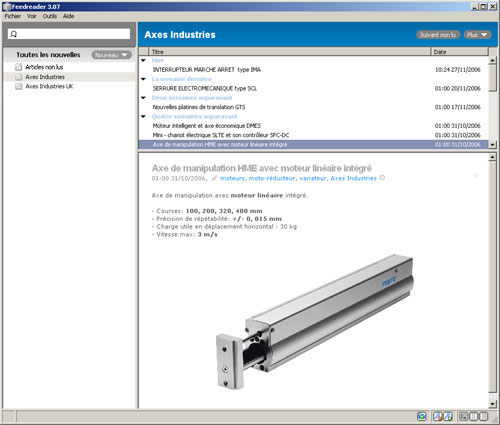
Task: Collapse the Hier group
Action: pos(143,60)
